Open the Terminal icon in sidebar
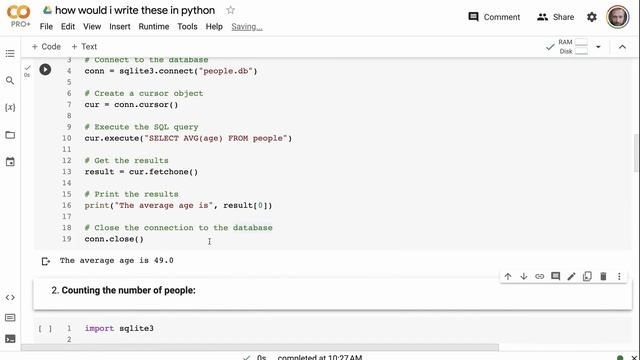The height and width of the screenshot is (360, 640). 10,339
